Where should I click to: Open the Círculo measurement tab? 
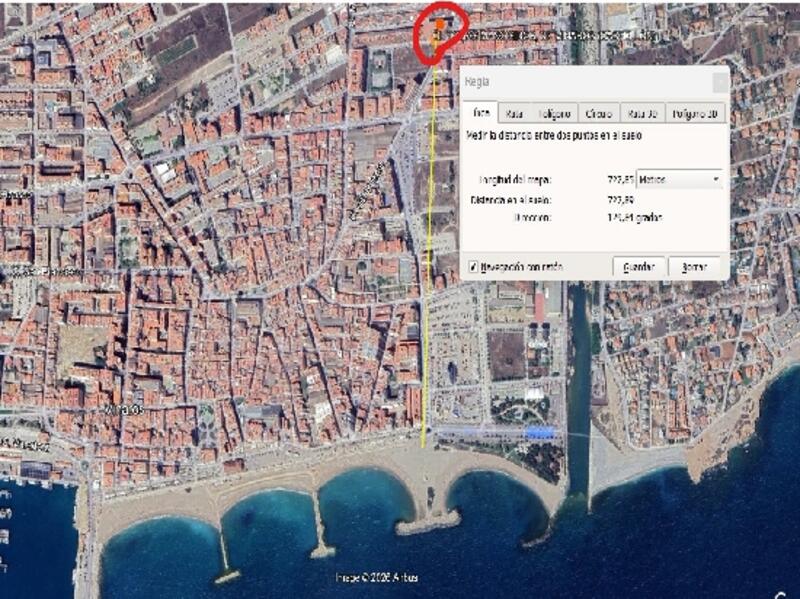[x=600, y=113]
